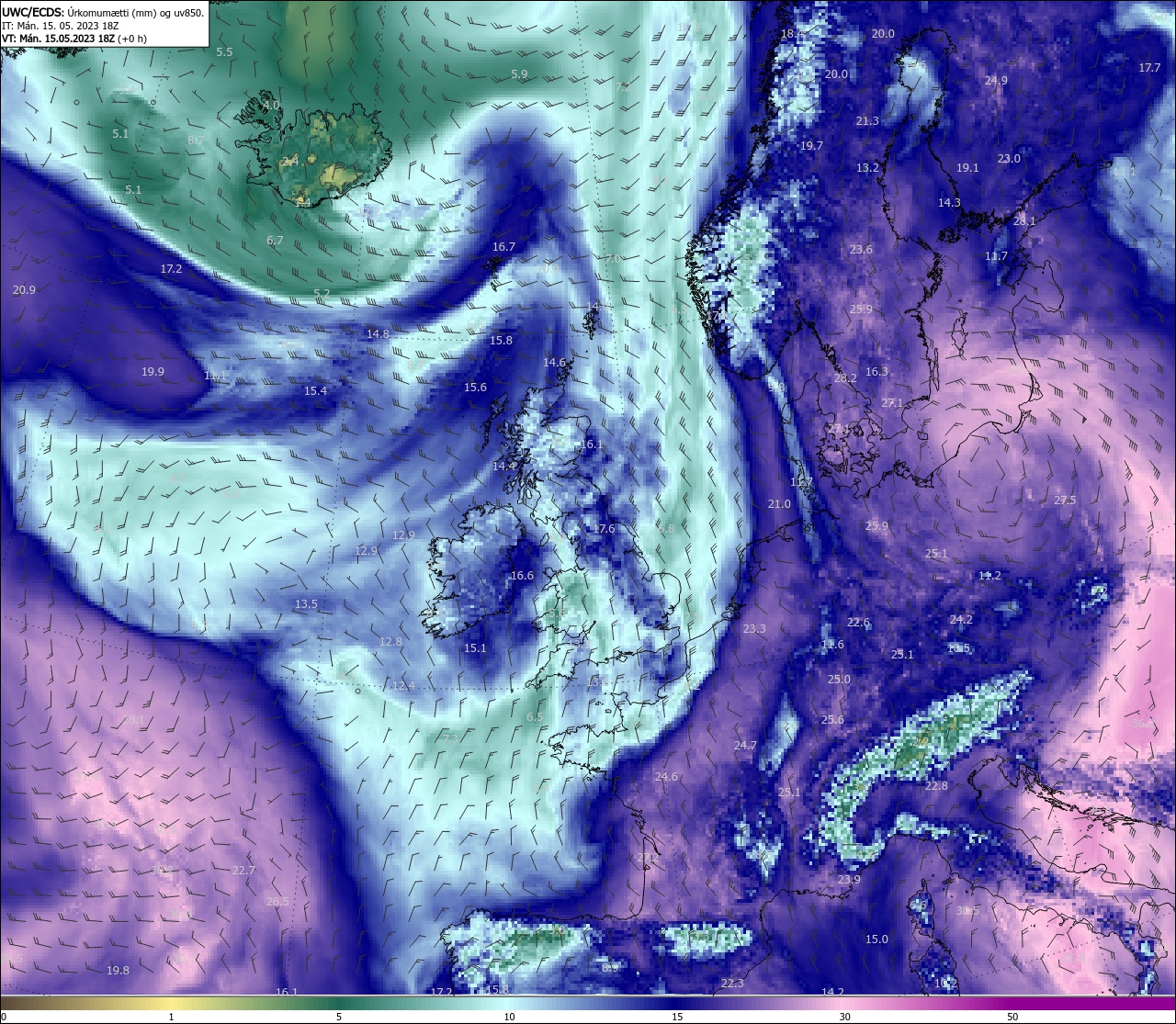Image resolution: width=1176 pixels, height=1024 pixels.
Task: Click the 30.5 value over Italy
Action: (967, 911)
